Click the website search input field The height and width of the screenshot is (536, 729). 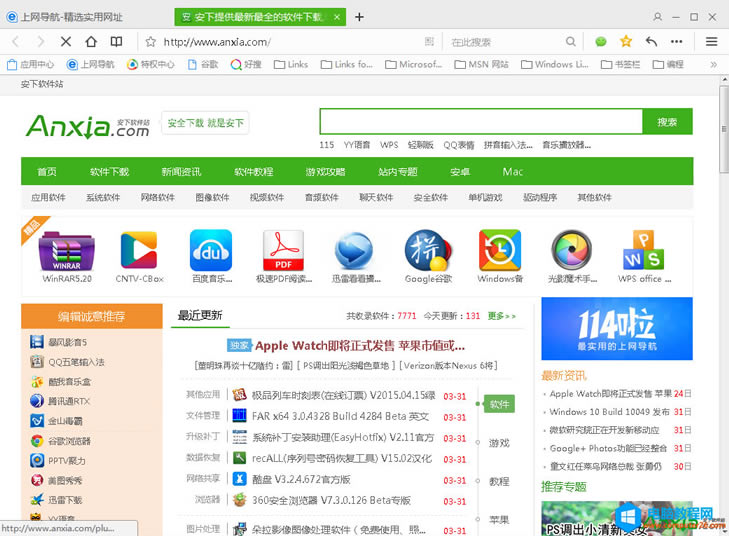480,122
